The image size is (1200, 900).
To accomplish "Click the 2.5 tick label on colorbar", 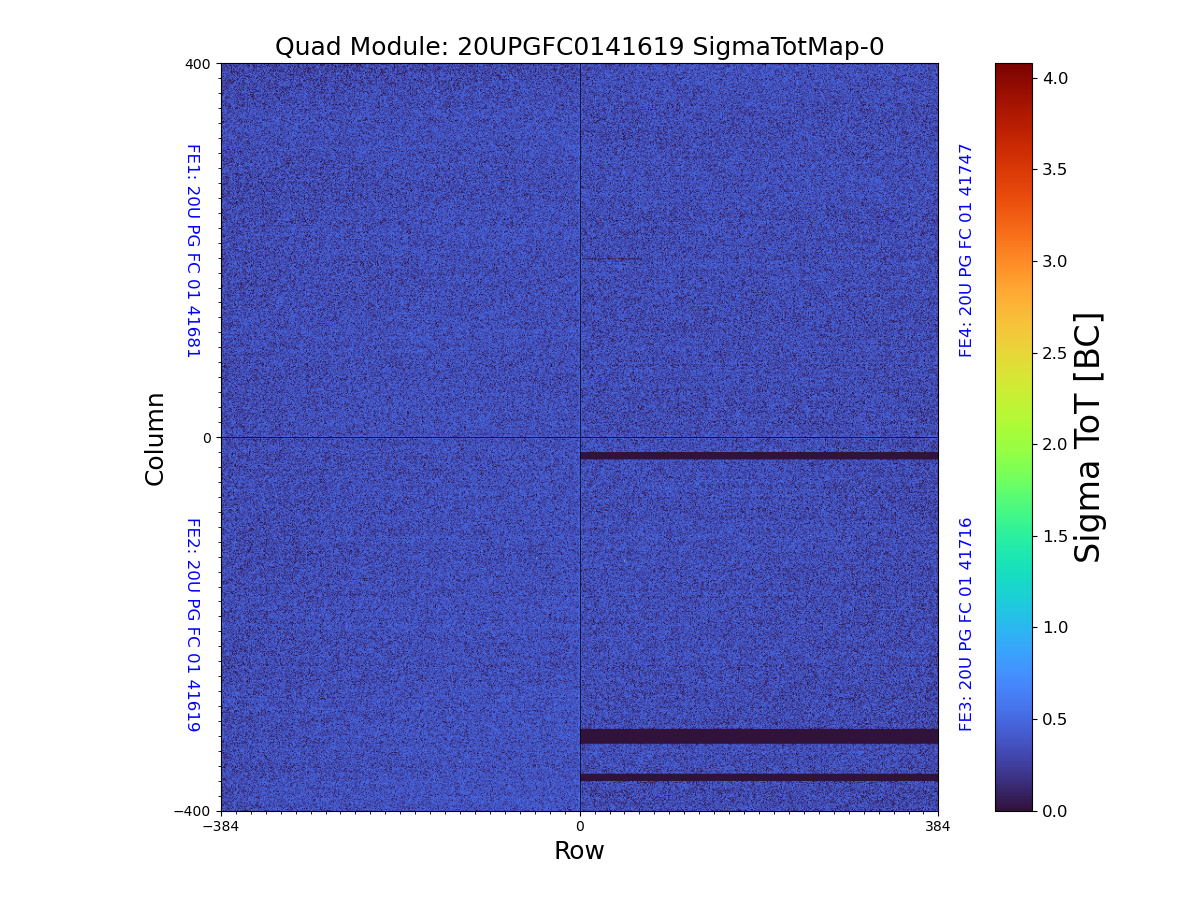I will [1054, 353].
